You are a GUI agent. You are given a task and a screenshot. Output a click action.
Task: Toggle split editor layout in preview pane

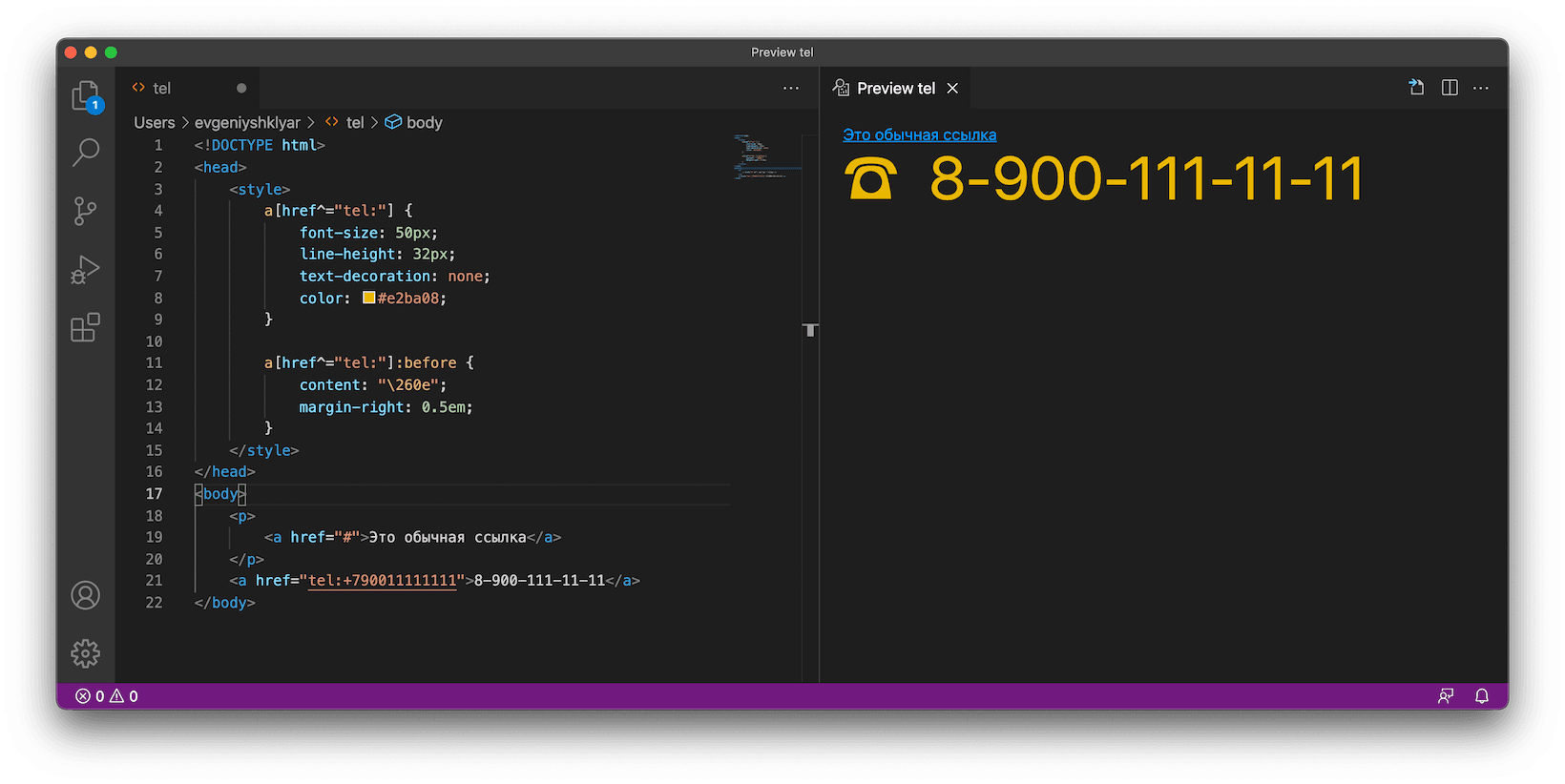(x=1450, y=88)
